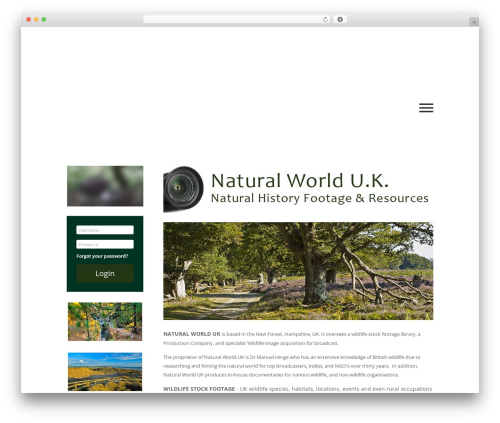Click the New Forest woodland banner image
Screen dimensions: 500x423
click(298, 271)
